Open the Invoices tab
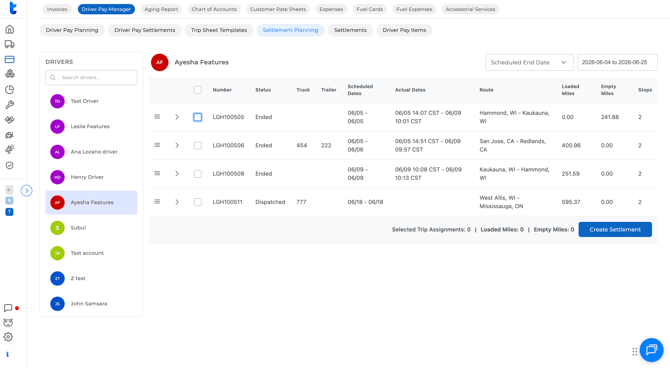The image size is (670, 368). [x=57, y=9]
